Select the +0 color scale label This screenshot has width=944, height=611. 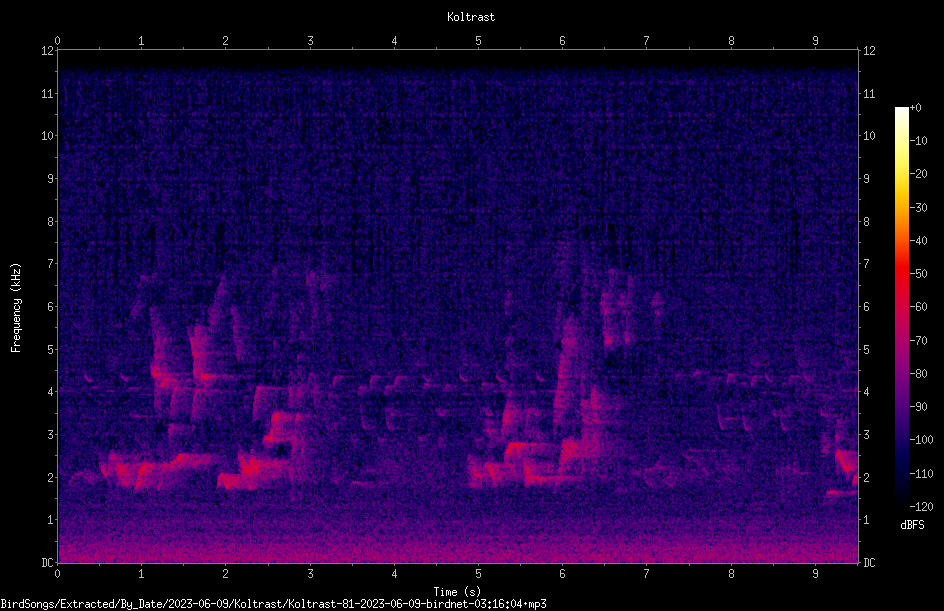[x=916, y=108]
